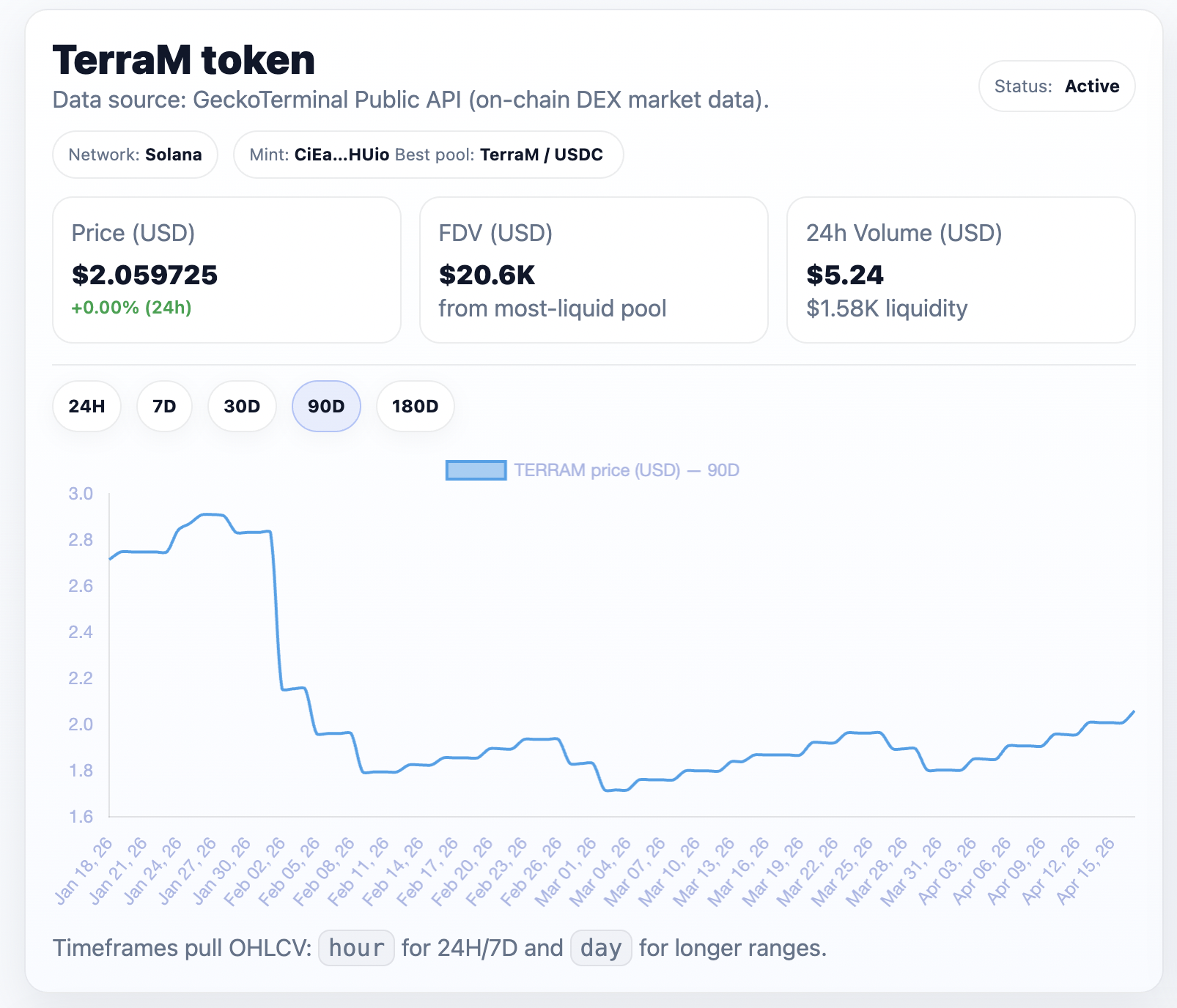Click the 'day' code tag in footer
The image size is (1177, 1008).
point(601,948)
